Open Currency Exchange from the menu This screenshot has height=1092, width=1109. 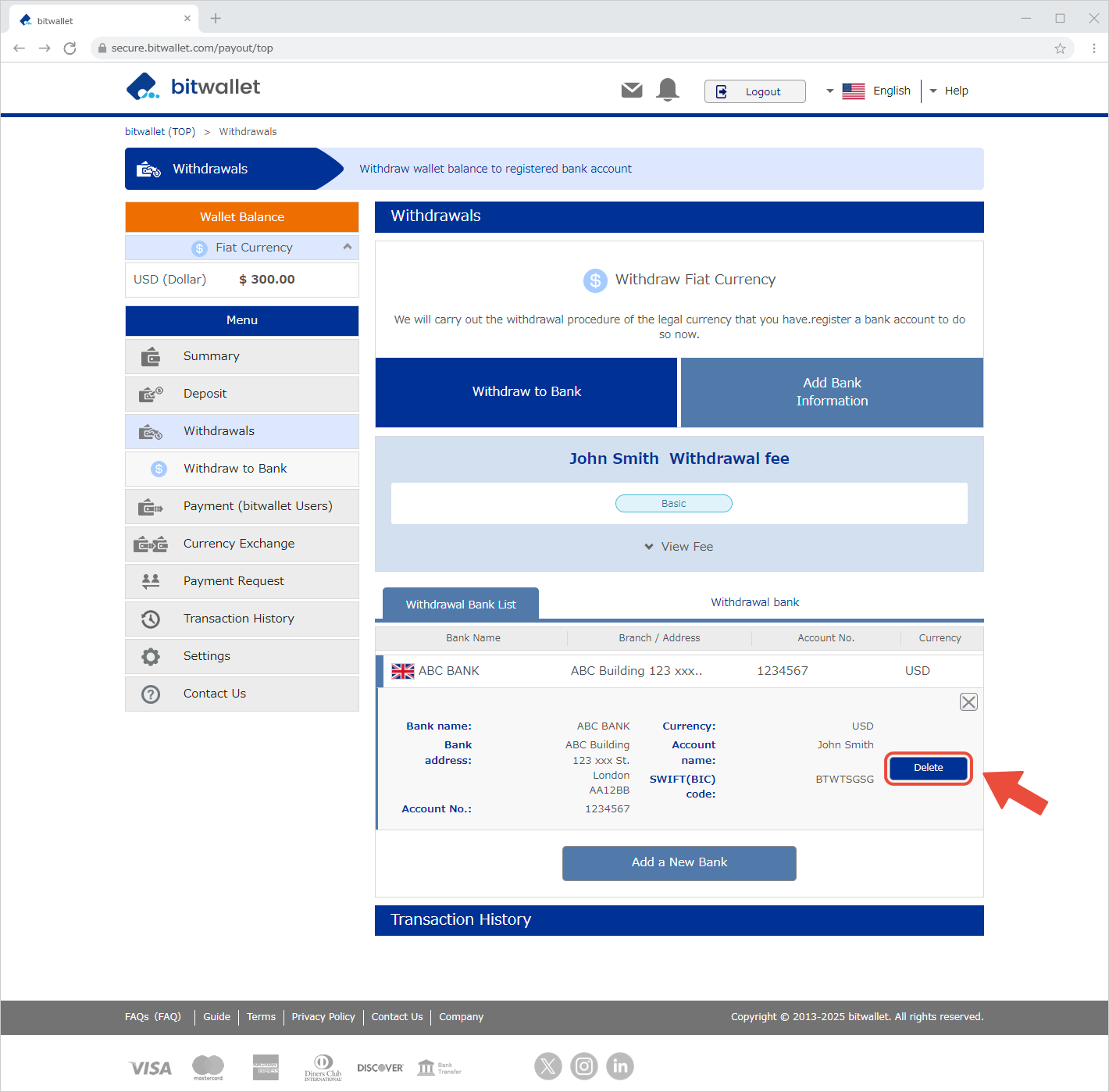click(239, 544)
